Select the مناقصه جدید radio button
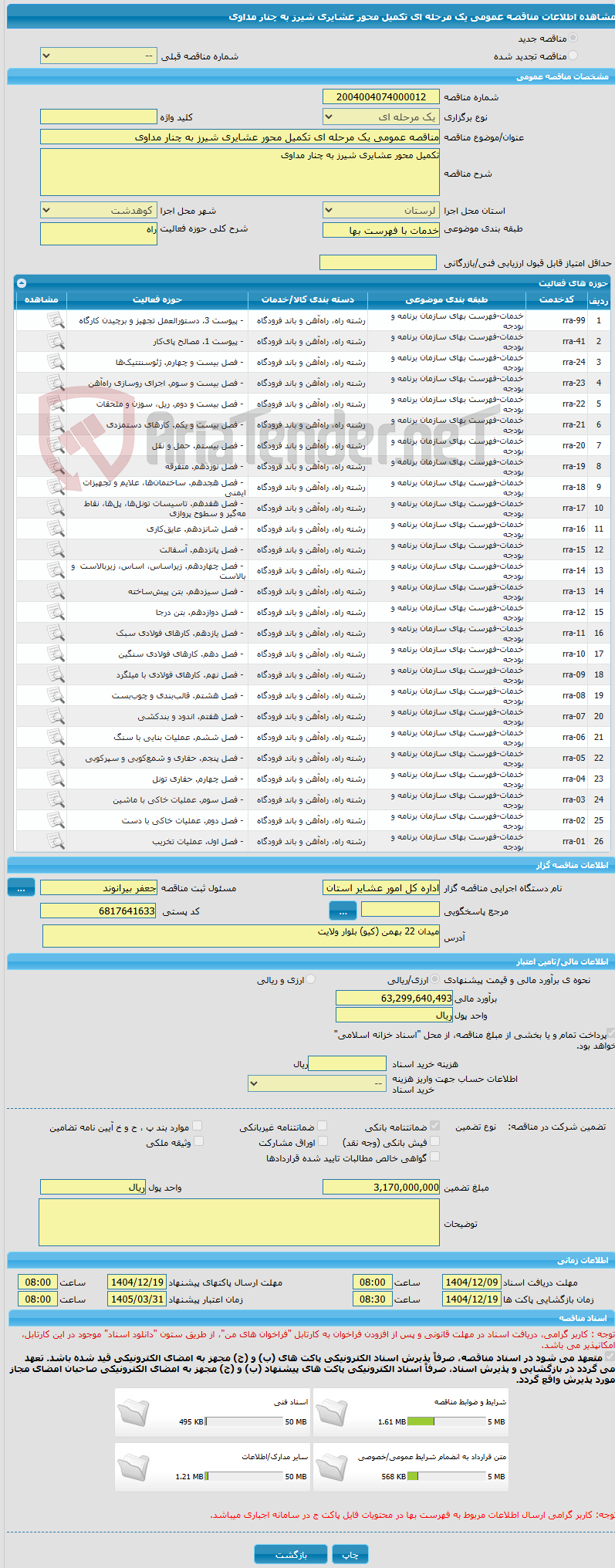Screen dimensions: 615x1568 pyautogui.click(x=573, y=38)
